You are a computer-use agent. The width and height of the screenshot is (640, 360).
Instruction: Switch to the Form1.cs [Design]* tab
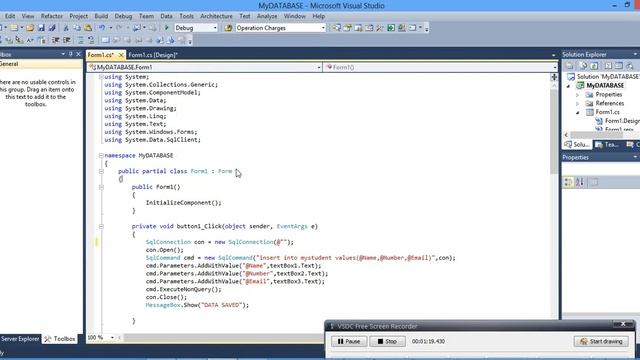pos(153,55)
